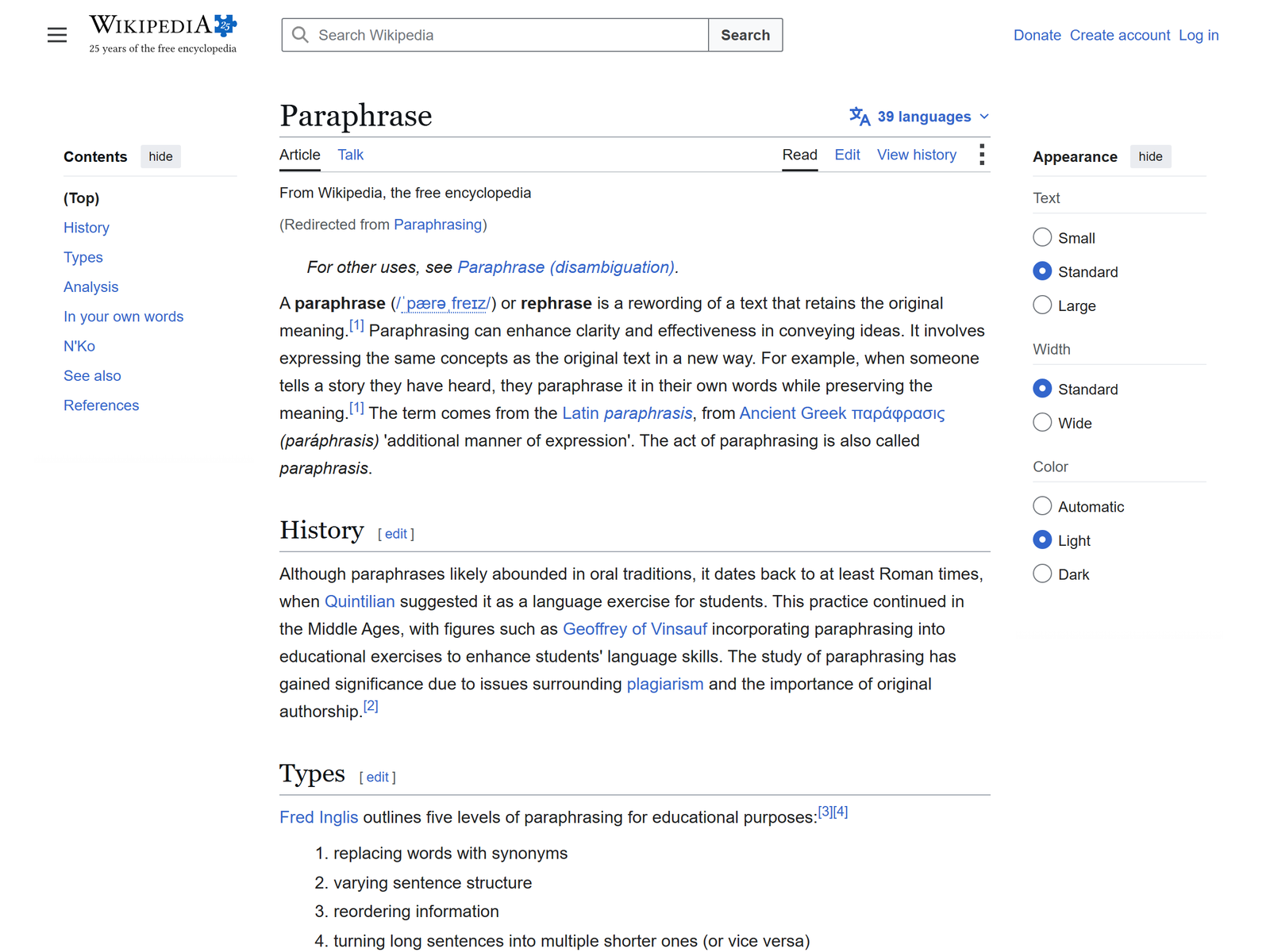This screenshot has height=952, width=1270.
Task: Click the first [1] citation after 'original meaning'
Action: click(x=356, y=325)
